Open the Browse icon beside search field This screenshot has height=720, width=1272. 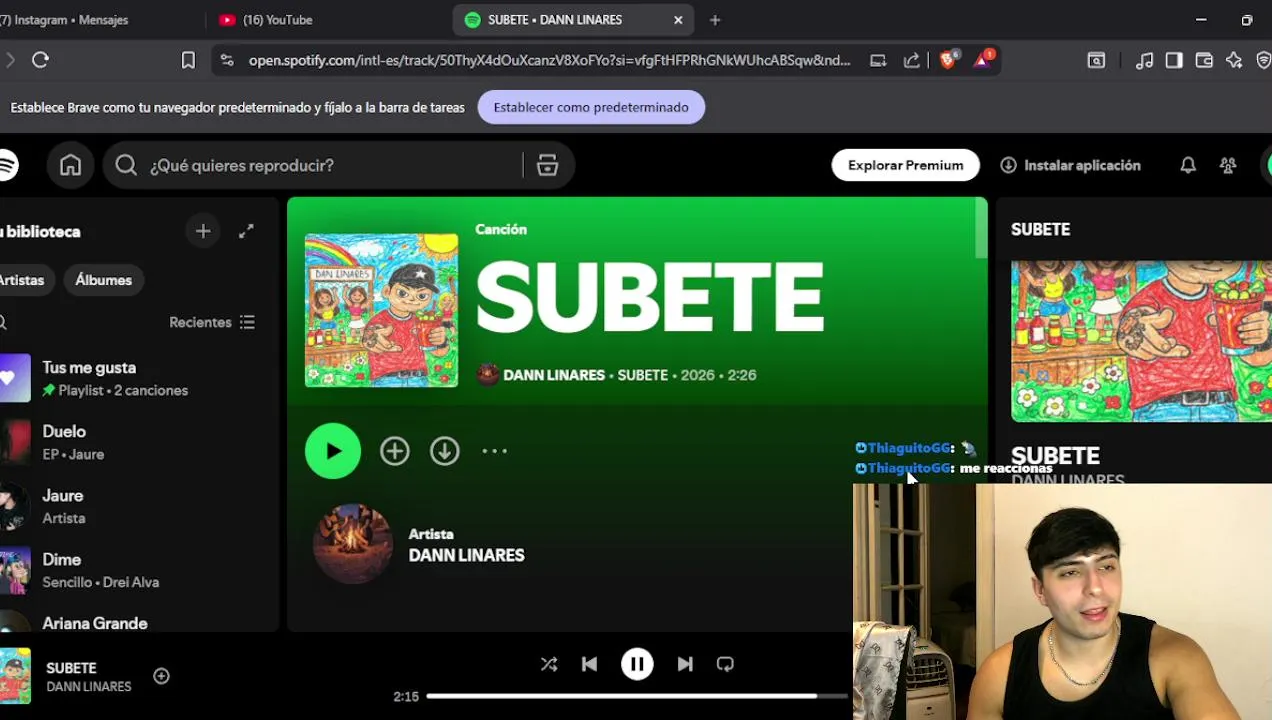[547, 165]
